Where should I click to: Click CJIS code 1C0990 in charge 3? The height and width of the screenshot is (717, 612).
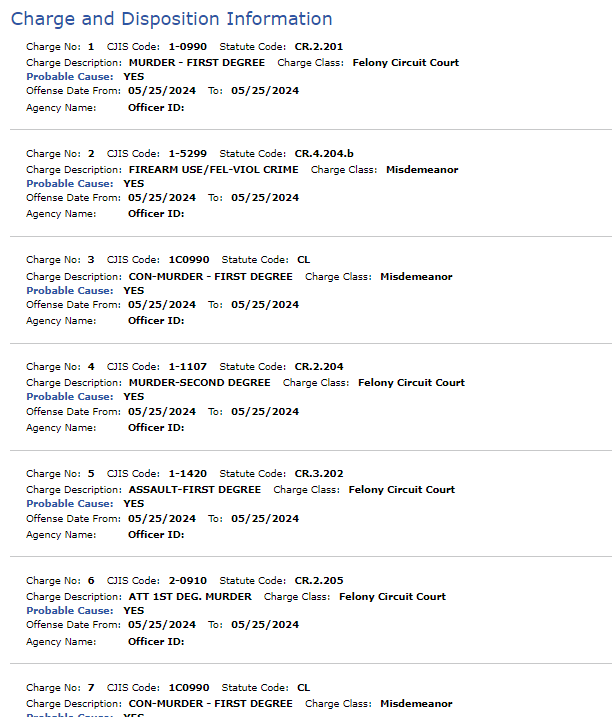click(188, 260)
